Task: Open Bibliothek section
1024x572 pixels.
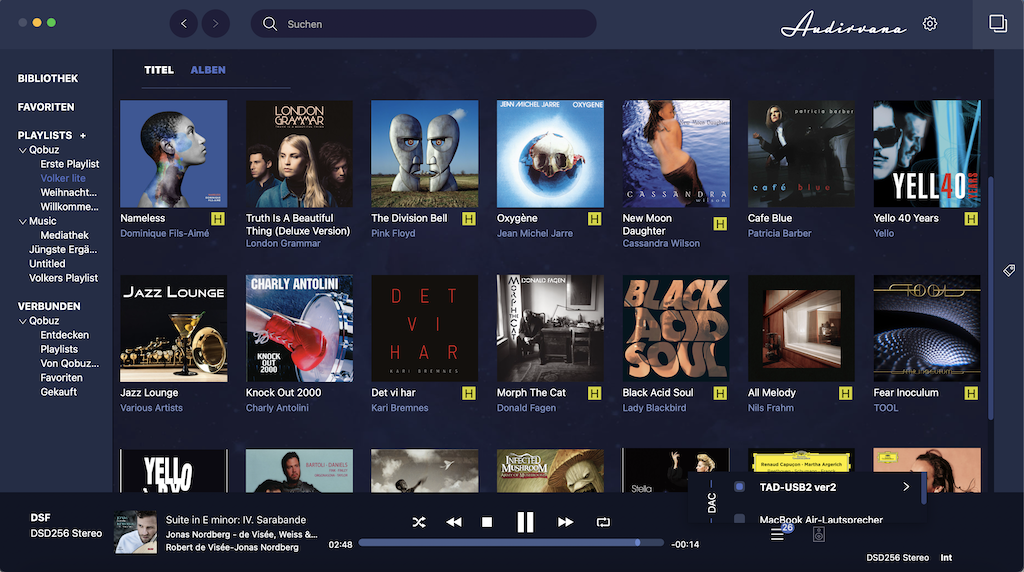Action: pyautogui.click(x=48, y=78)
